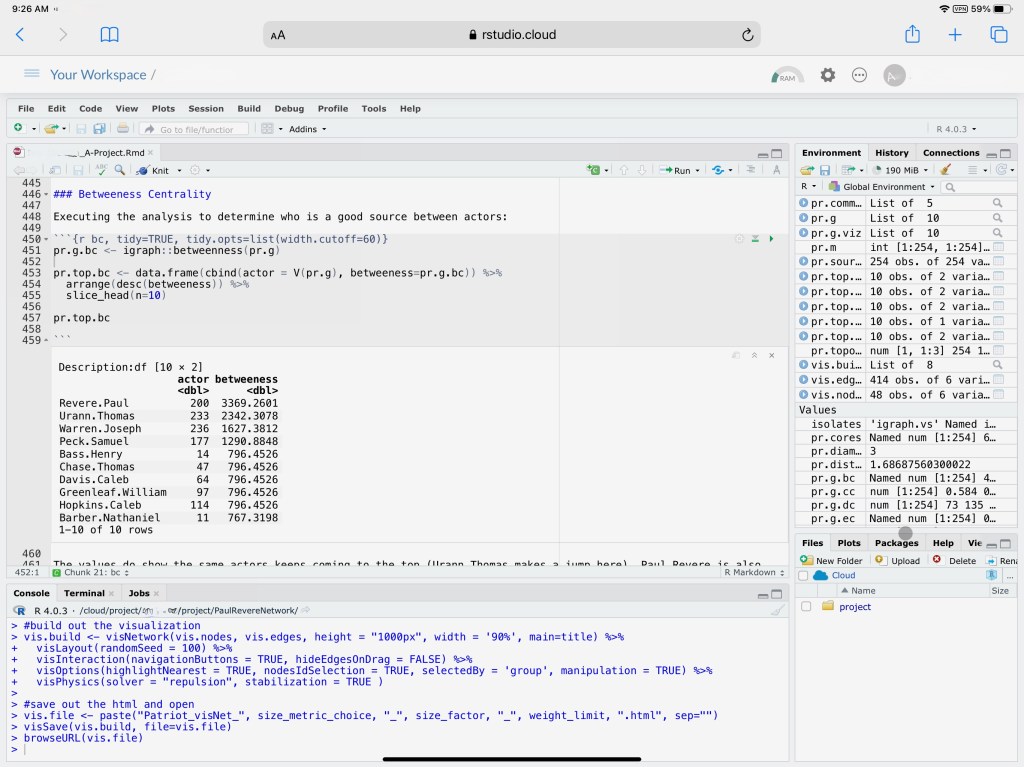Check the project folder checkbox
The height and width of the screenshot is (767, 1024).
click(806, 607)
